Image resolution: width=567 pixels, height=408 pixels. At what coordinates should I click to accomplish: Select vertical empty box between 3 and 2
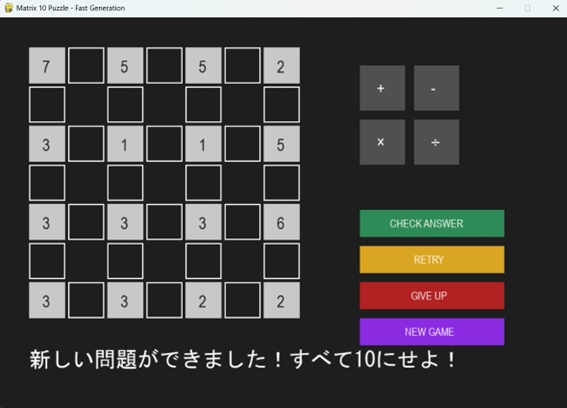[203, 261]
